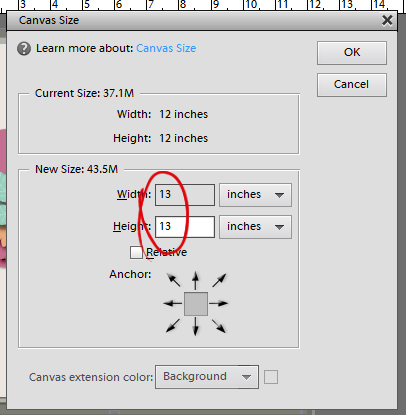The width and height of the screenshot is (406, 415).
Task: Click the OK button
Action: coord(352,53)
